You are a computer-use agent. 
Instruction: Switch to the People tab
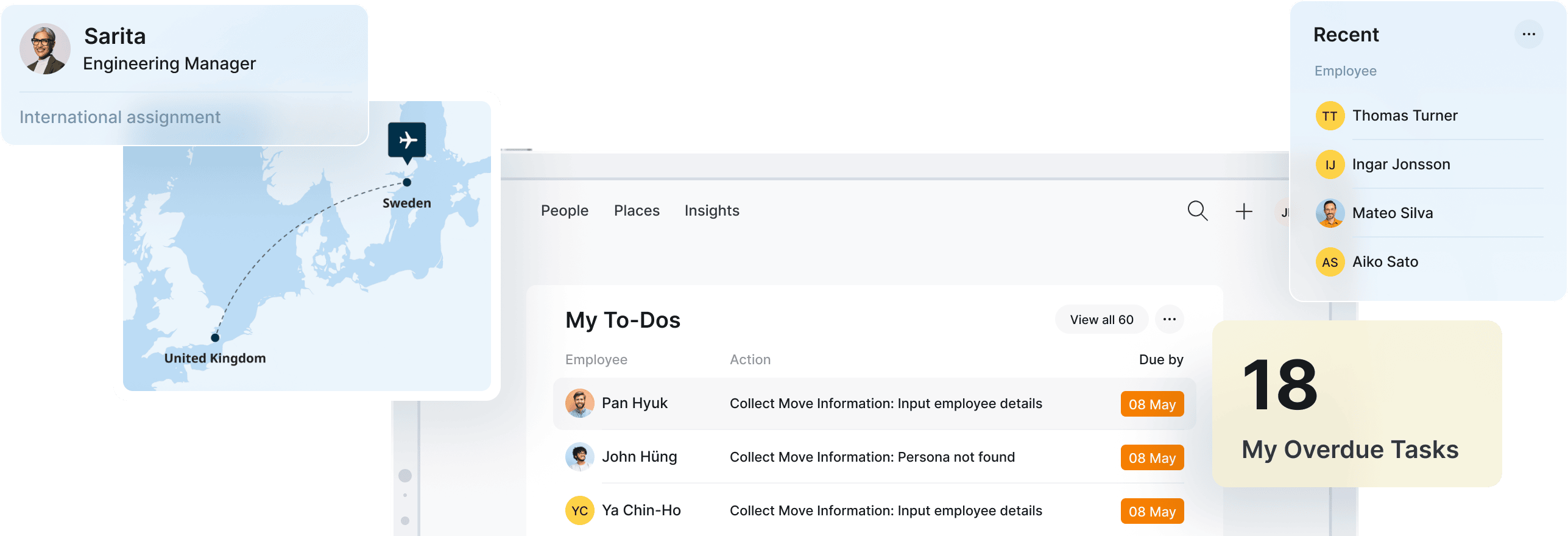tap(564, 211)
